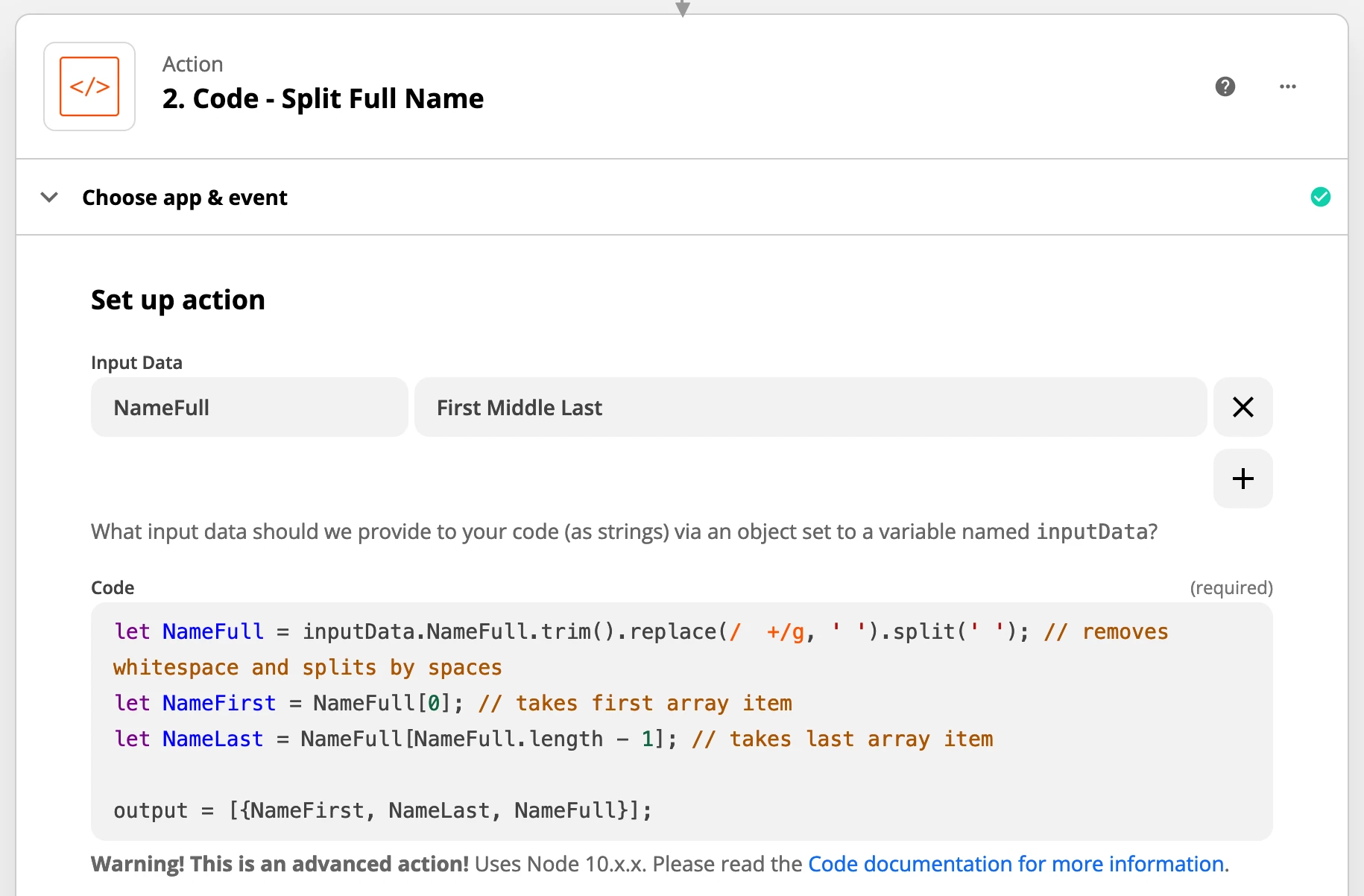Click the inputData variable mention in the description

[1093, 531]
